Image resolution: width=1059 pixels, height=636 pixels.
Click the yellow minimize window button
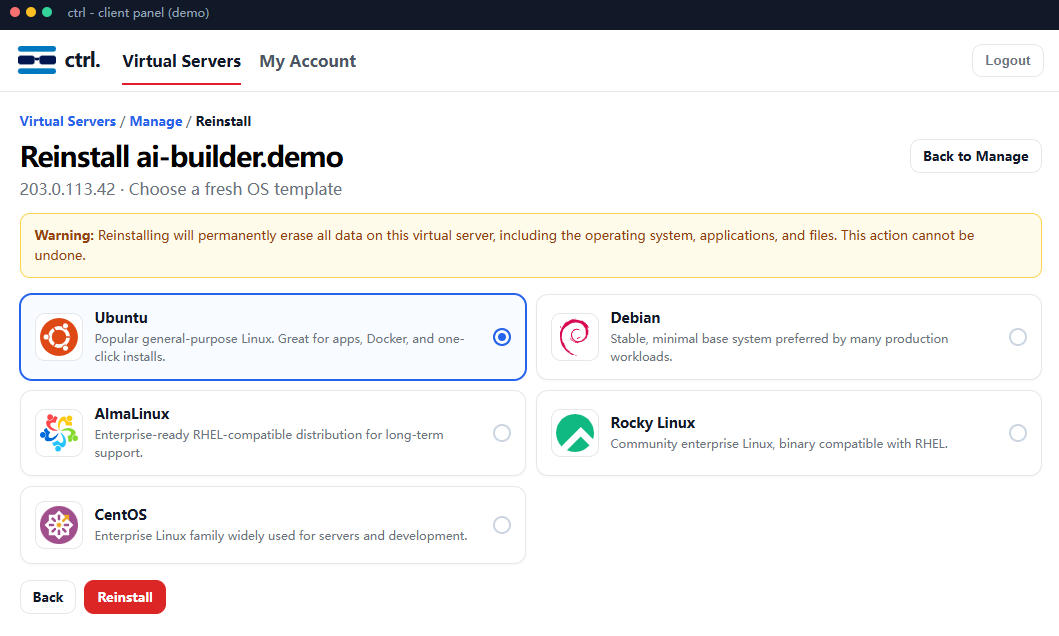click(31, 12)
